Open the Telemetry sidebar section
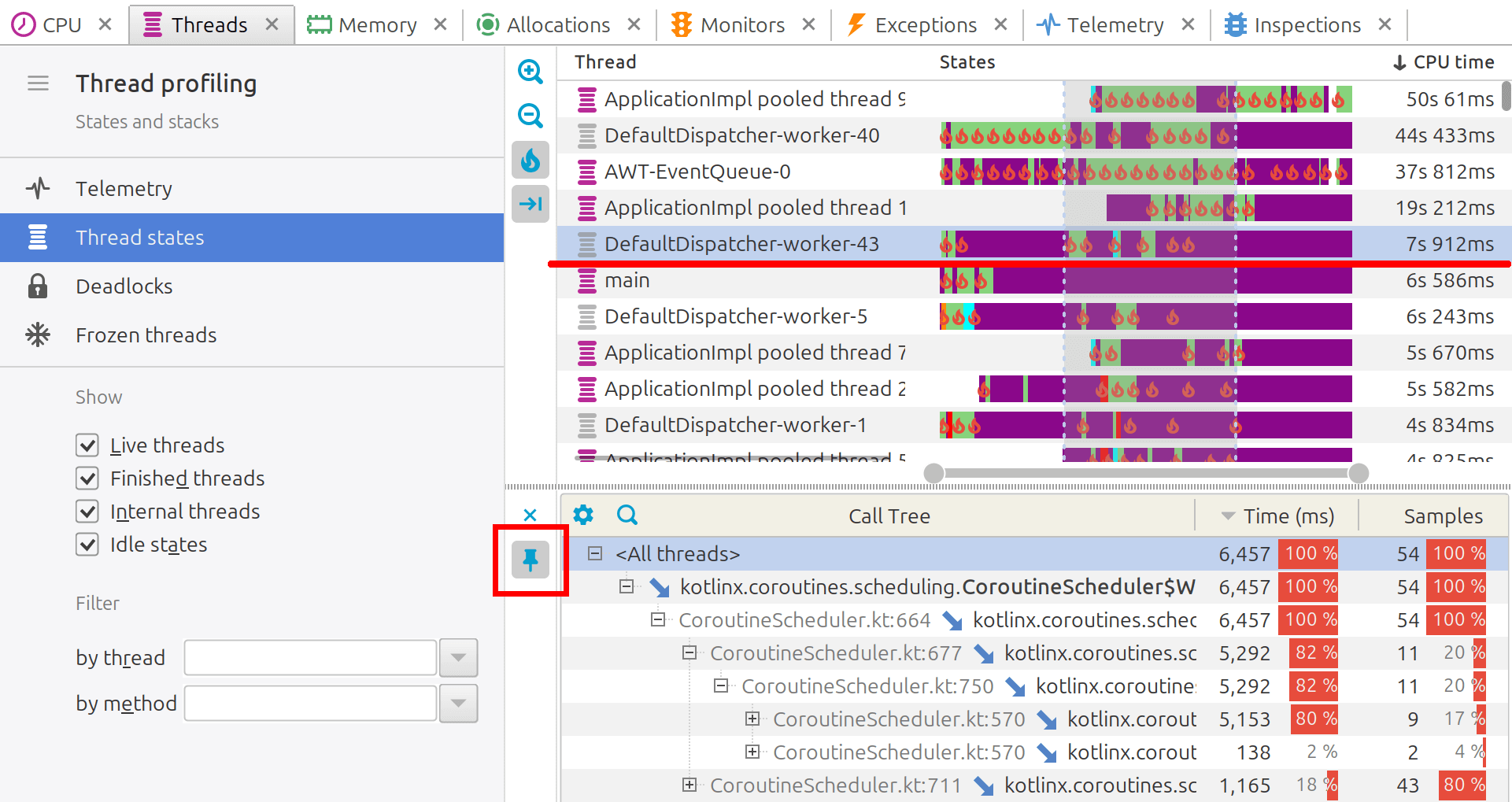The image size is (1512, 802). [x=252, y=188]
